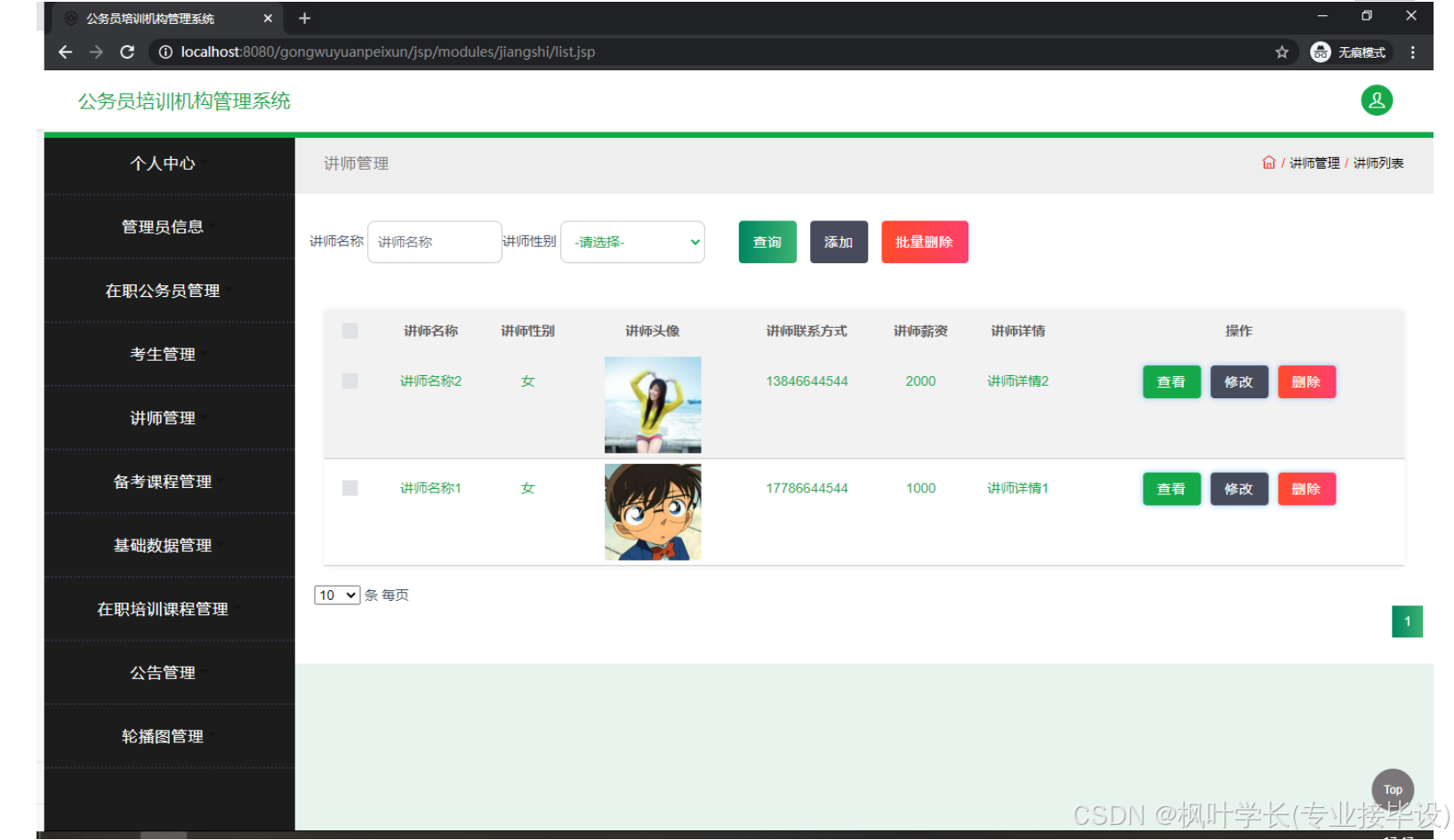The height and width of the screenshot is (840, 1454).
Task: Expand 轮播图管理 in the sidebar
Action: point(169,736)
